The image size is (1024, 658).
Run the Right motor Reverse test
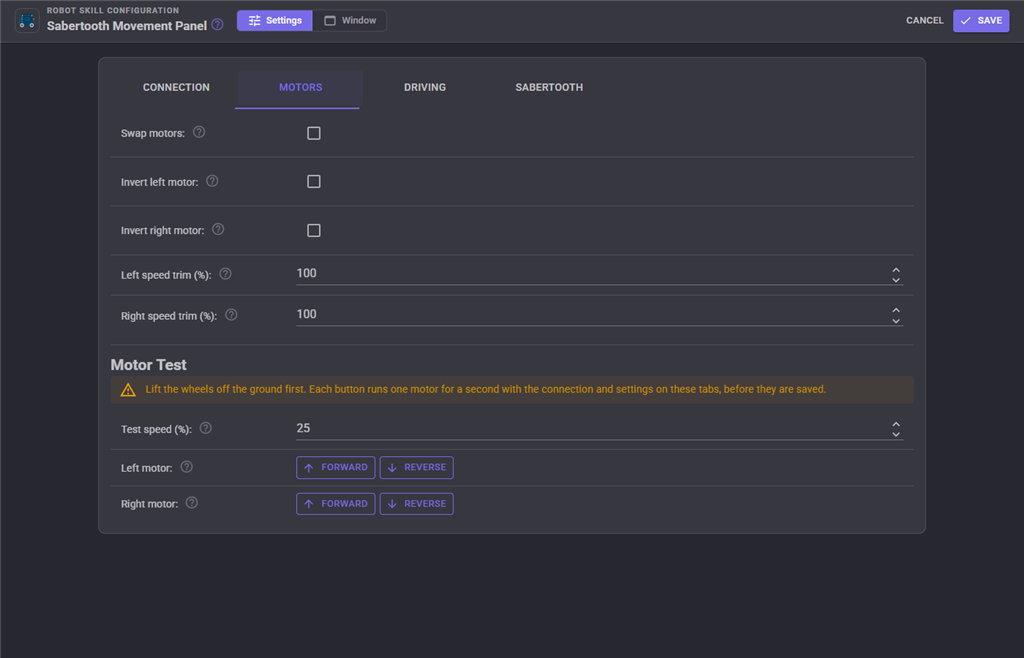coord(417,504)
